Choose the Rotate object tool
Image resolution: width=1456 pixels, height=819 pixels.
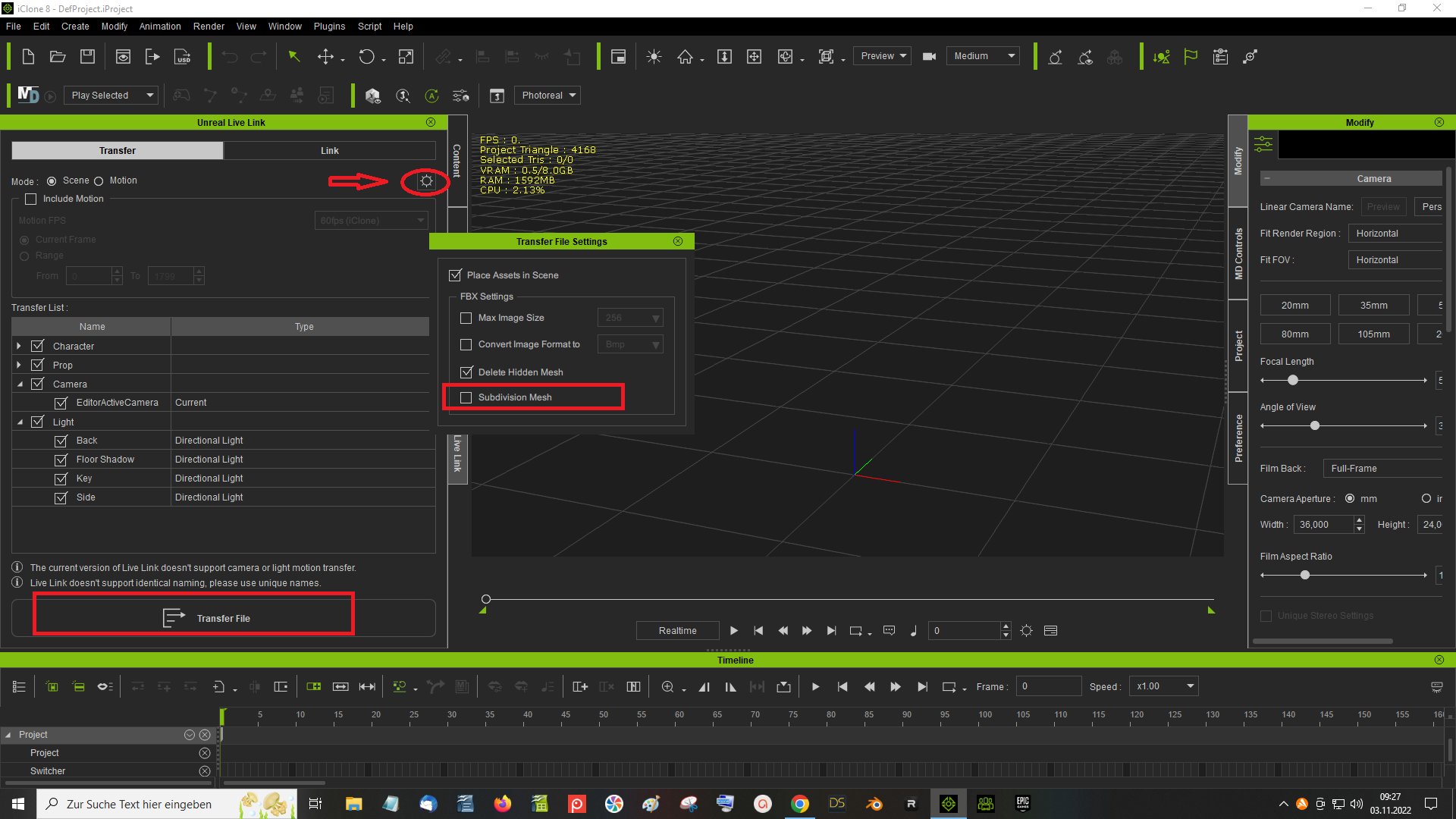point(367,57)
